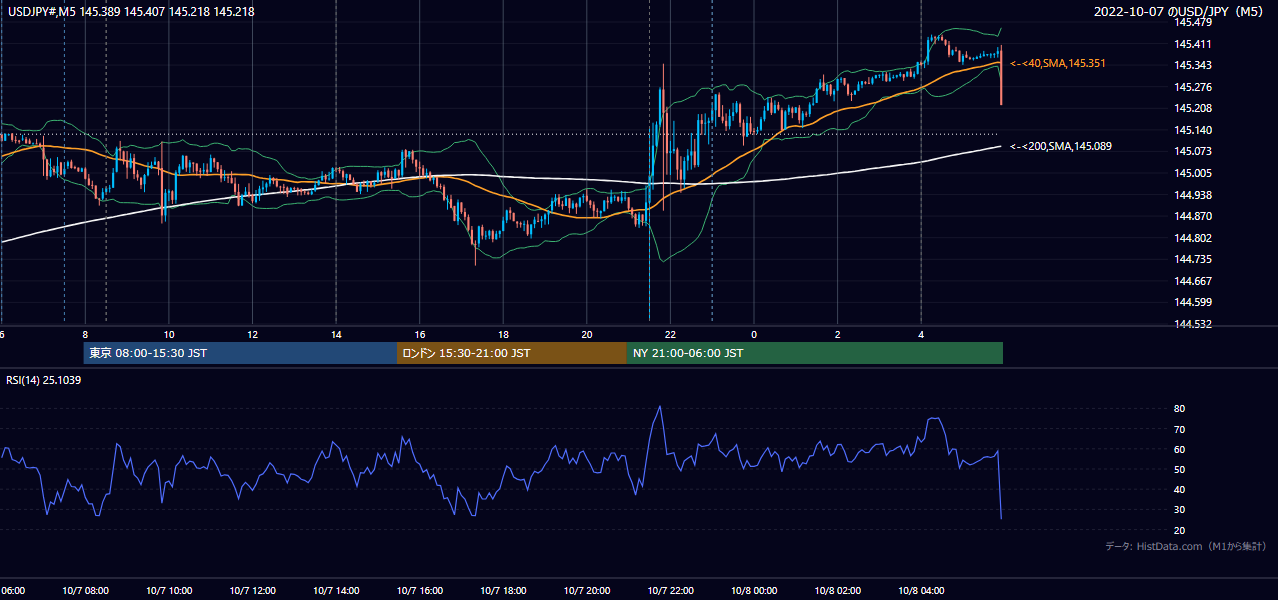Click hour label 2 below price chart
The width and height of the screenshot is (1278, 600).
point(837,334)
